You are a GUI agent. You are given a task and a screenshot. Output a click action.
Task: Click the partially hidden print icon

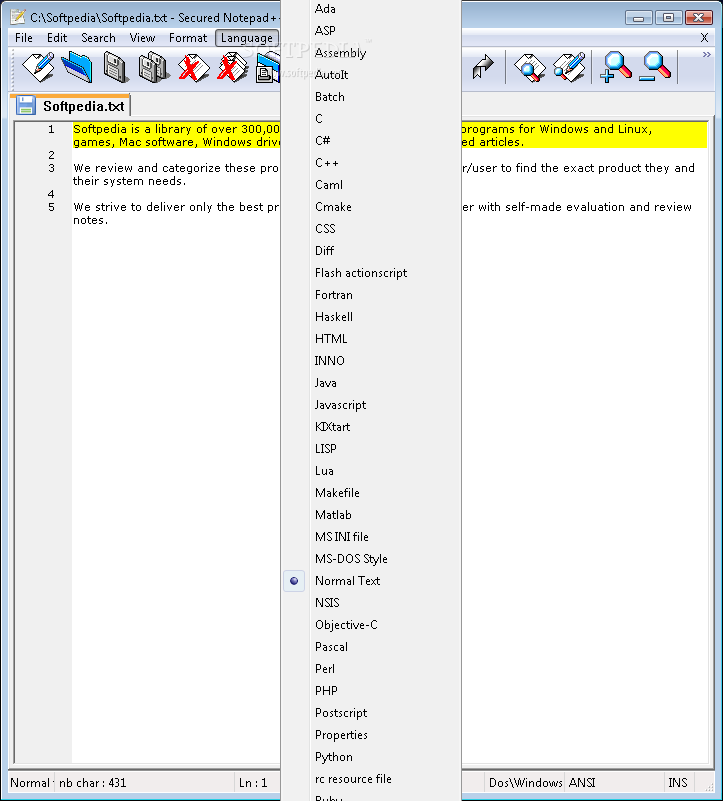coord(268,68)
